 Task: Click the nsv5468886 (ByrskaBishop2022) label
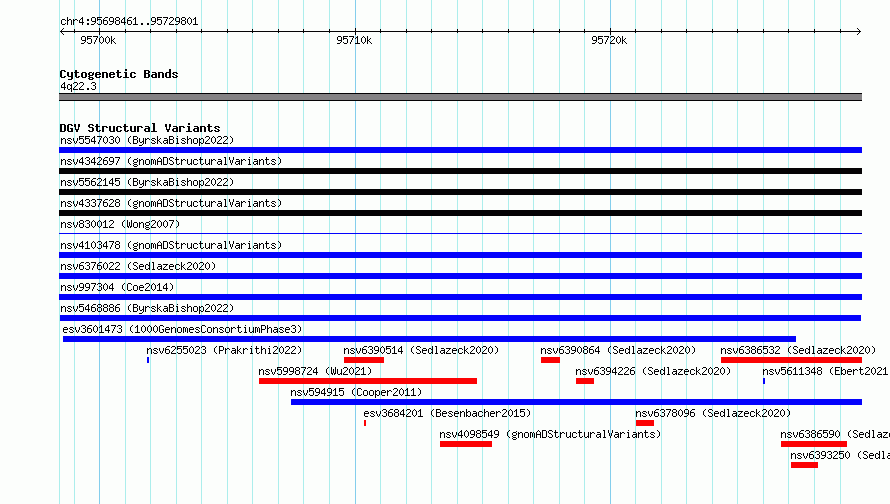point(147,308)
